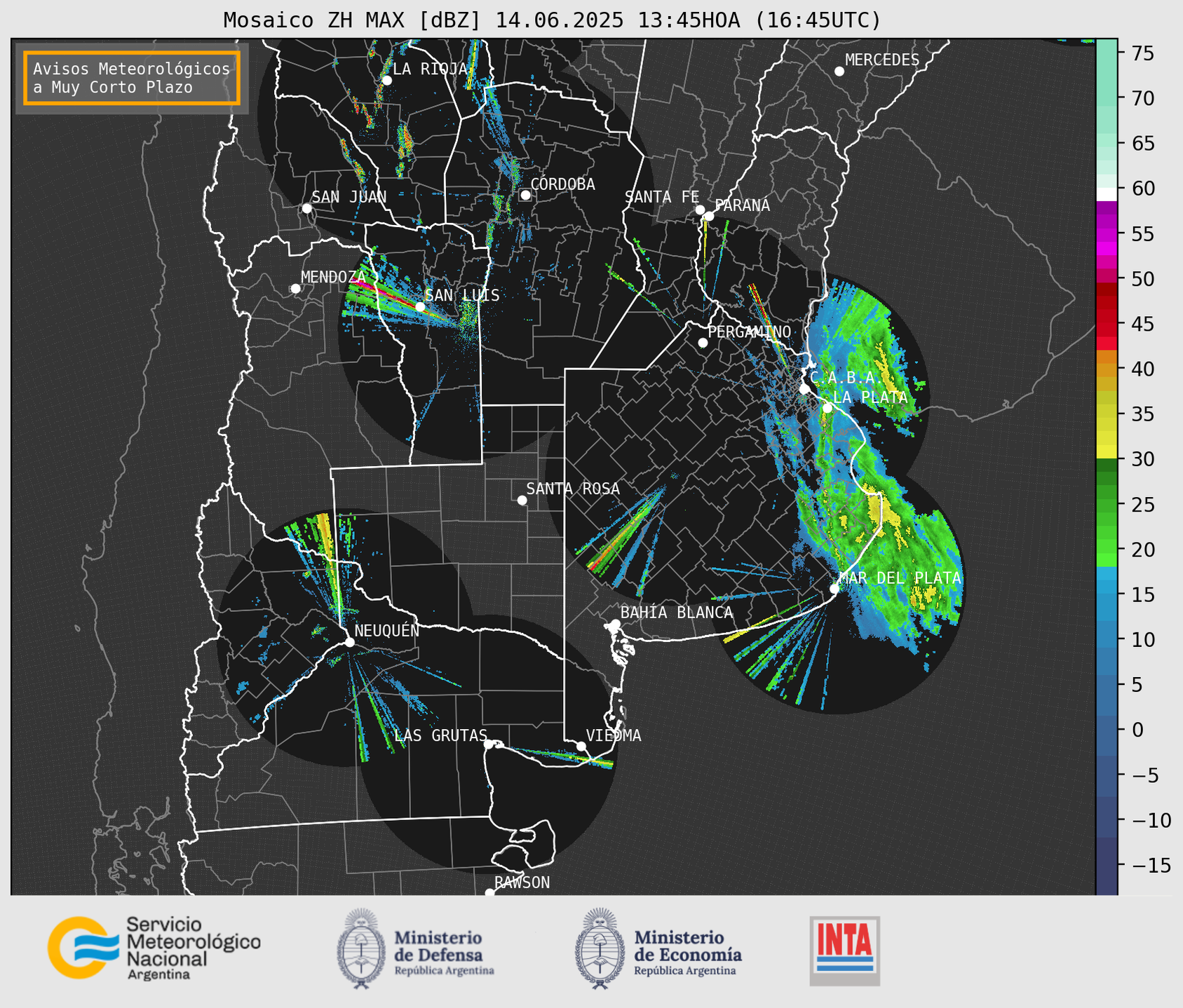Select the LAS GRUTAS city marker

489,744
